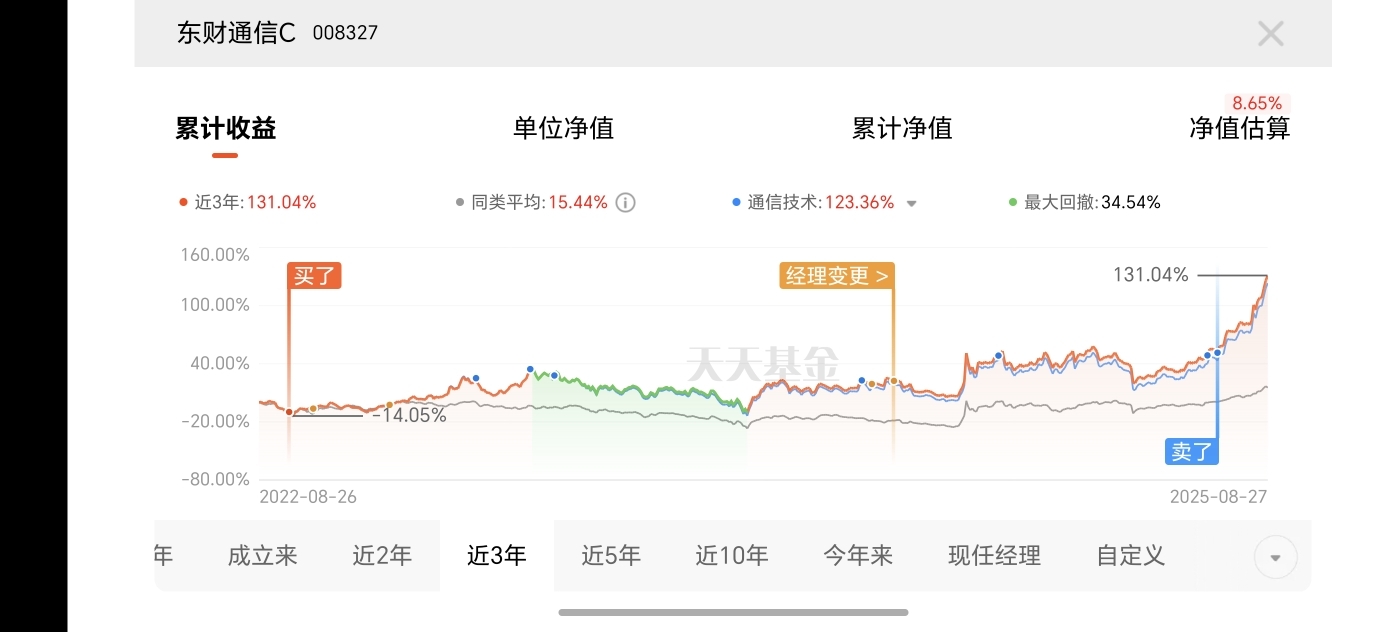Switch to the 累计净值 tab
The width and height of the screenshot is (1400, 632).
(x=902, y=128)
